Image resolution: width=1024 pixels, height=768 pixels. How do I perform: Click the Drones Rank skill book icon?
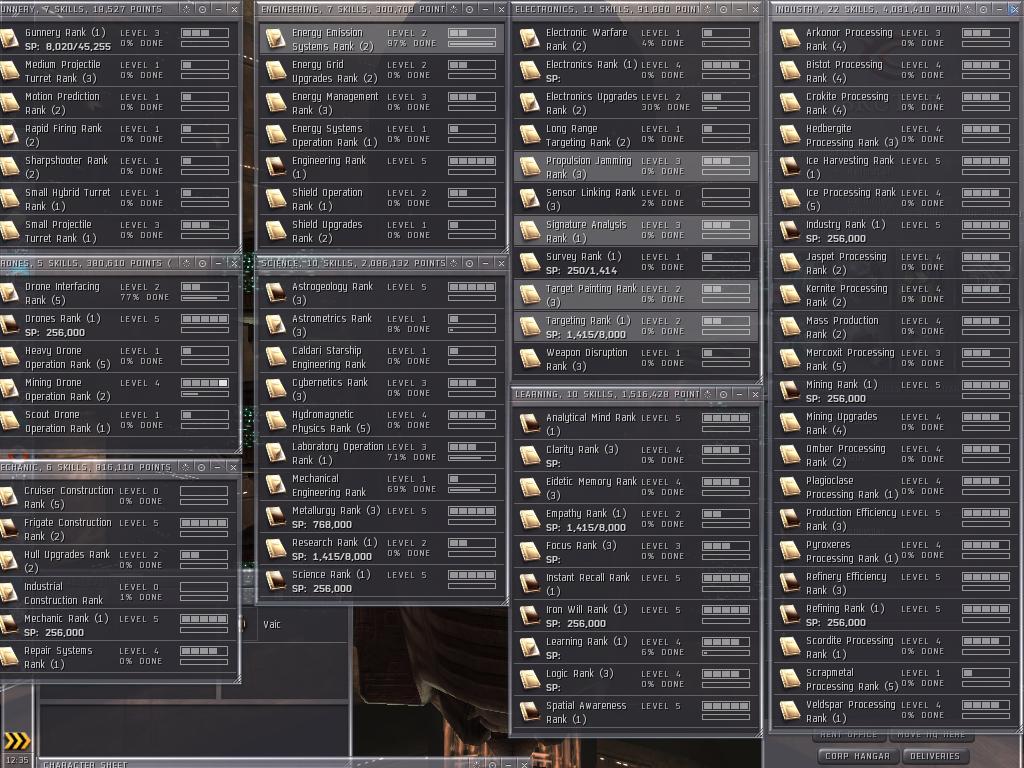tap(9, 325)
